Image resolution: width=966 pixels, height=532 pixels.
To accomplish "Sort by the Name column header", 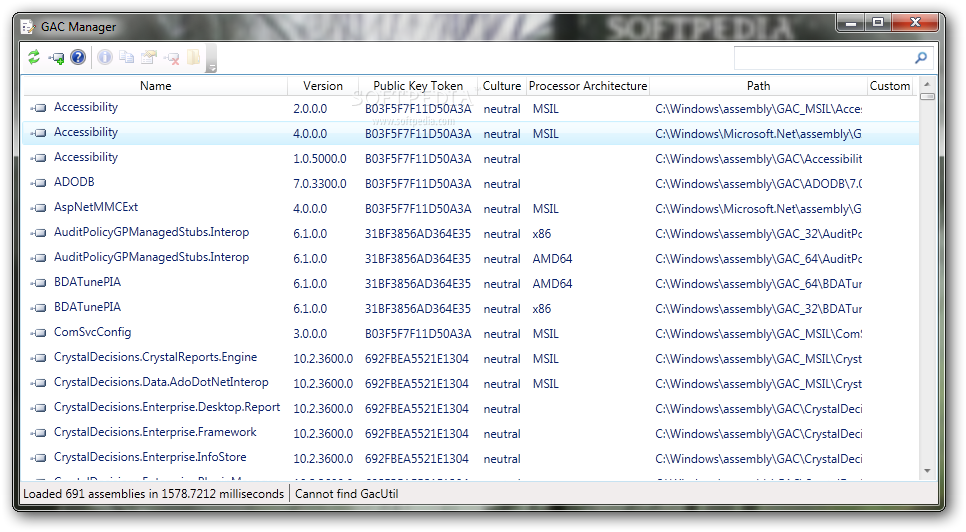I will pos(155,86).
